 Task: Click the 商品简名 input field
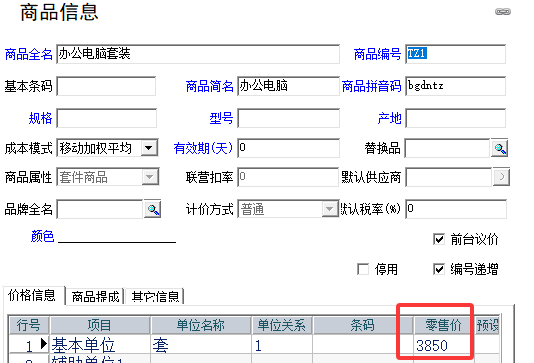(x=288, y=86)
